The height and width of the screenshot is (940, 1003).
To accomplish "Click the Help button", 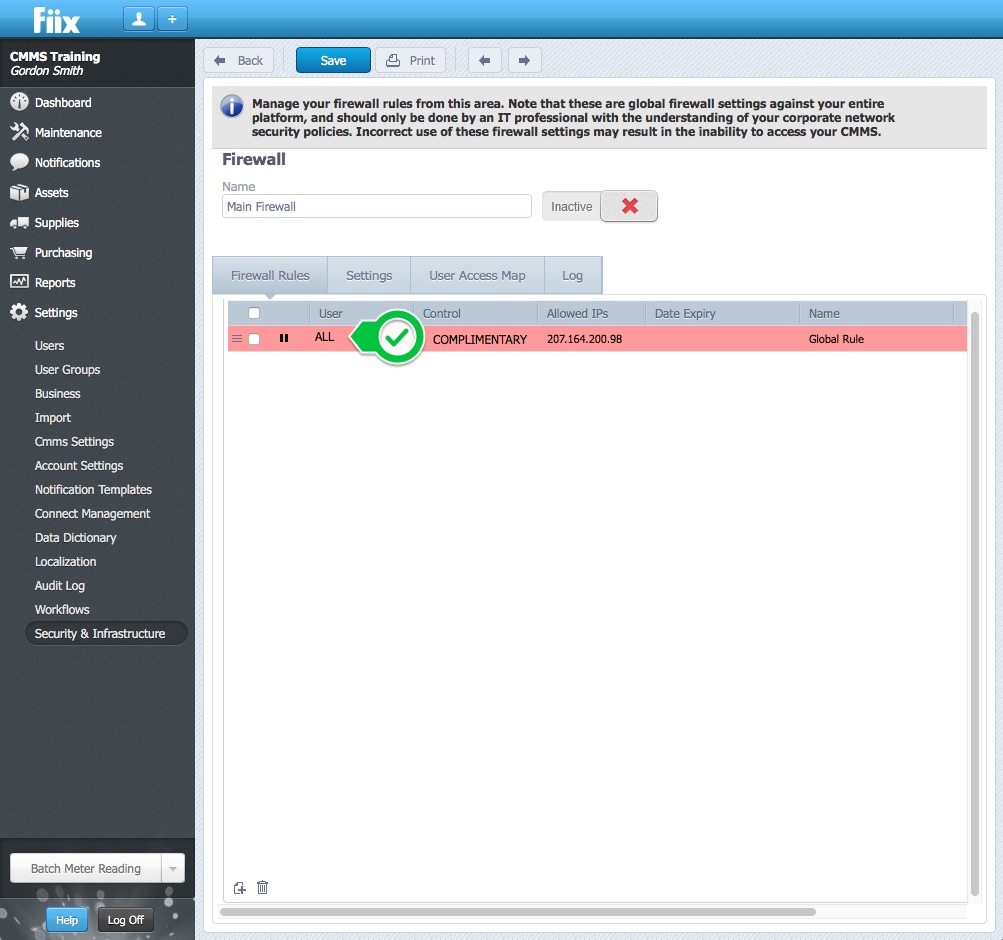I will tap(67, 920).
